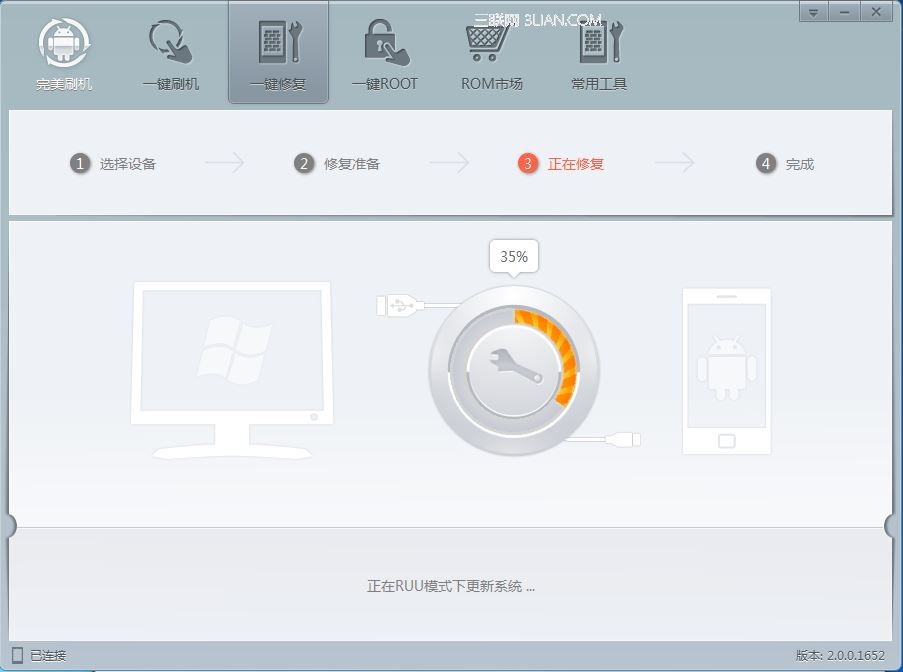Screen dimensions: 903x672
Task: Minimize the window
Action: tap(845, 12)
